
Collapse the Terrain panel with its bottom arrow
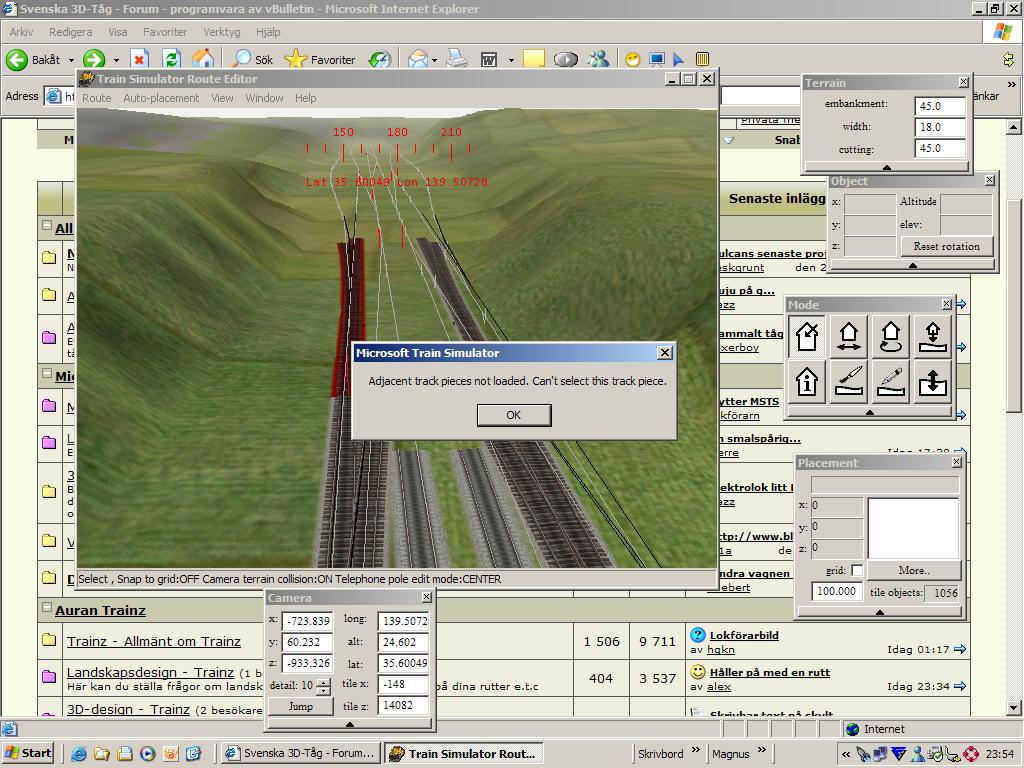[x=886, y=167]
